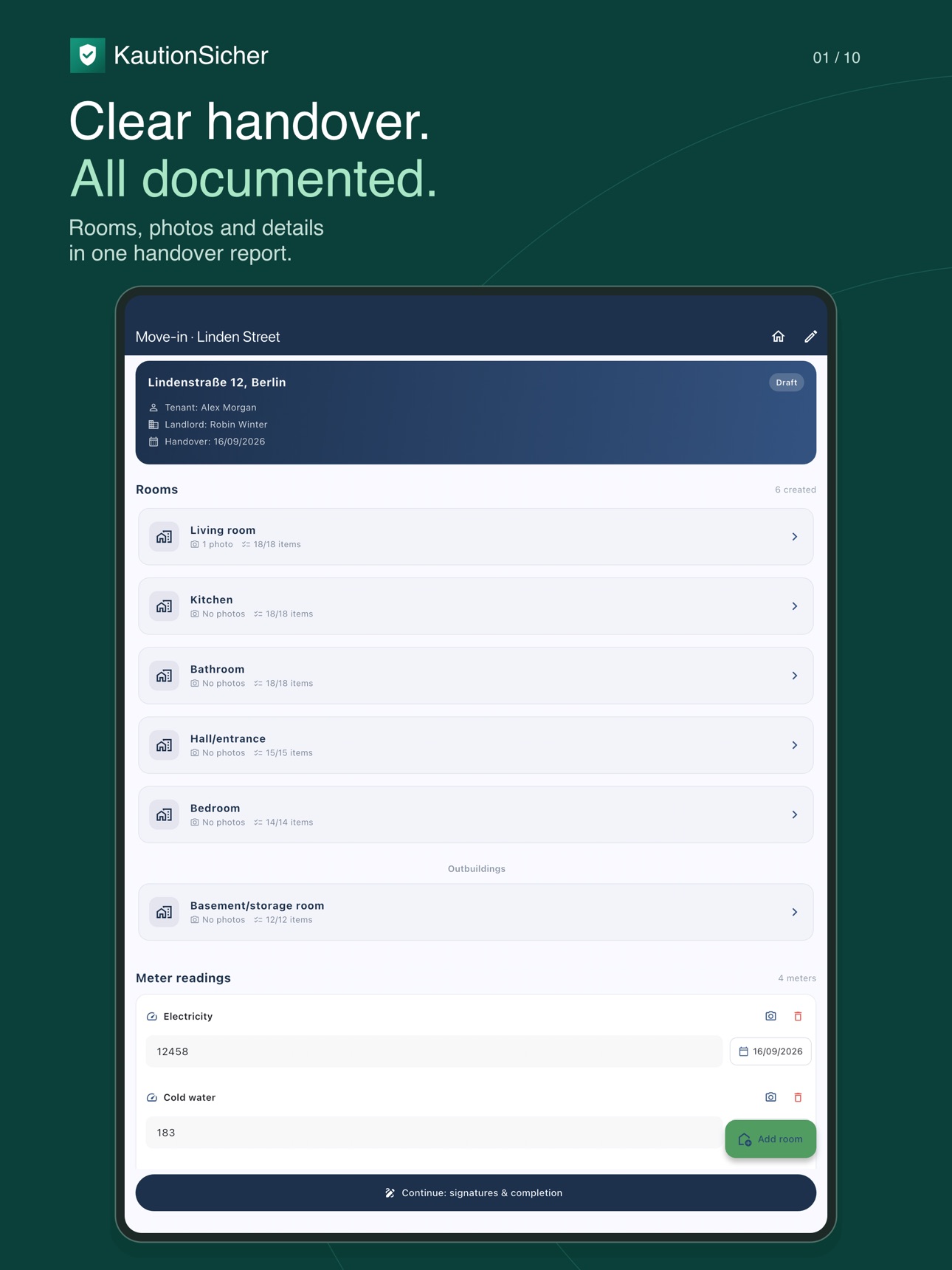
Task: Click the Hall/entrance room icon
Action: (x=165, y=745)
